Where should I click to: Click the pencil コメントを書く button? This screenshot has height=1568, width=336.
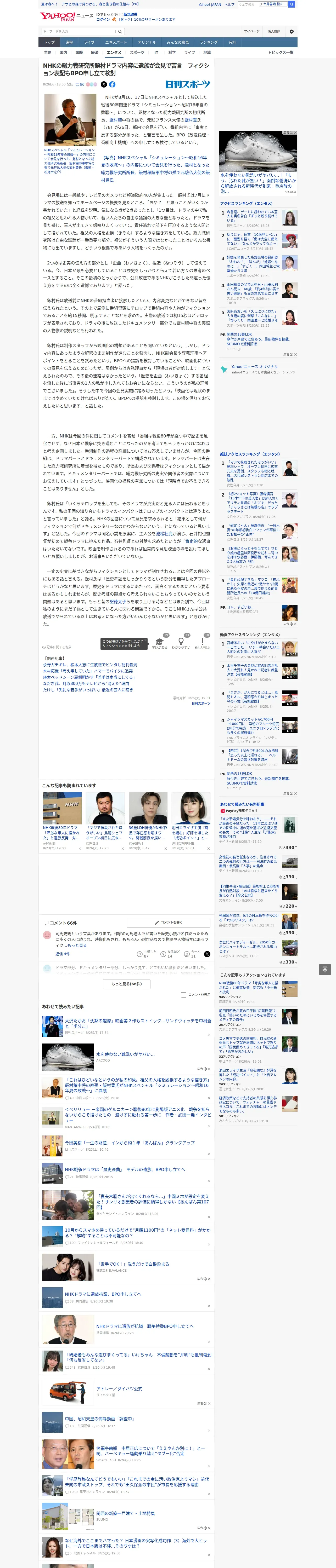point(168,923)
